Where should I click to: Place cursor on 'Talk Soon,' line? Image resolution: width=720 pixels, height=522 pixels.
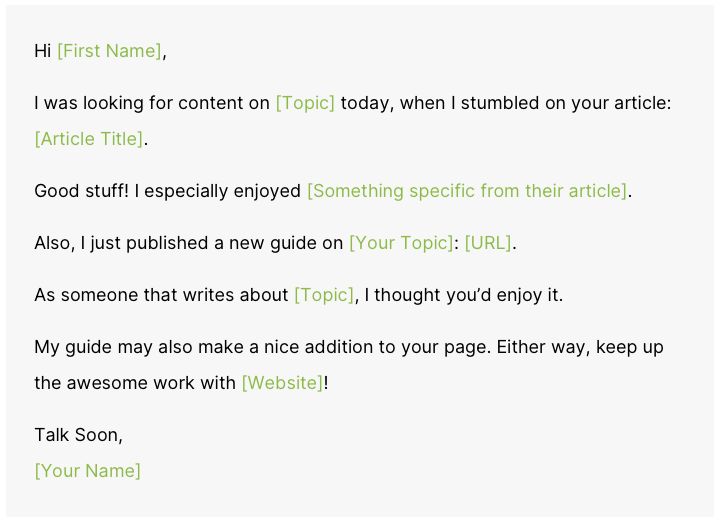pos(79,435)
